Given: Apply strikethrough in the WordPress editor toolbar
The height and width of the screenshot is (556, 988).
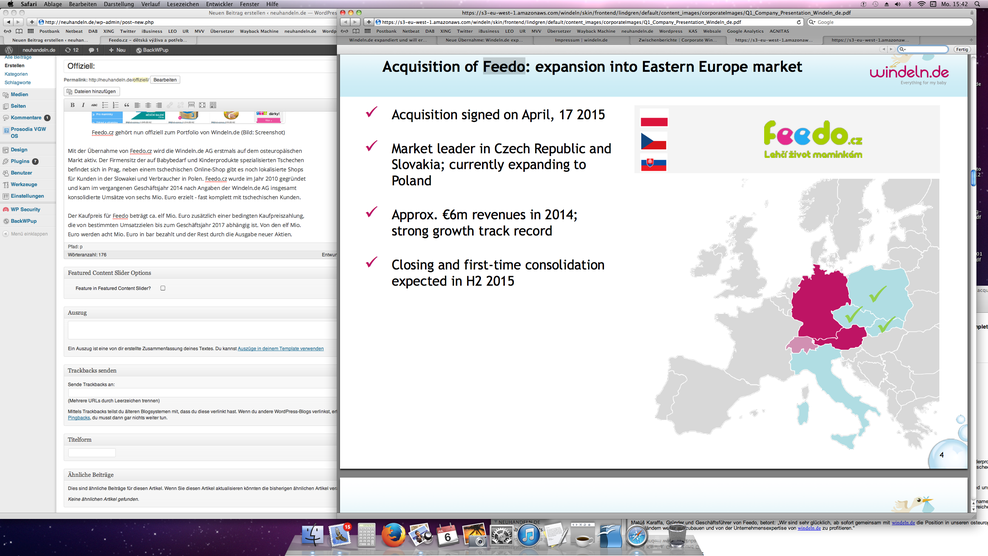Looking at the screenshot, I should pos(94,105).
